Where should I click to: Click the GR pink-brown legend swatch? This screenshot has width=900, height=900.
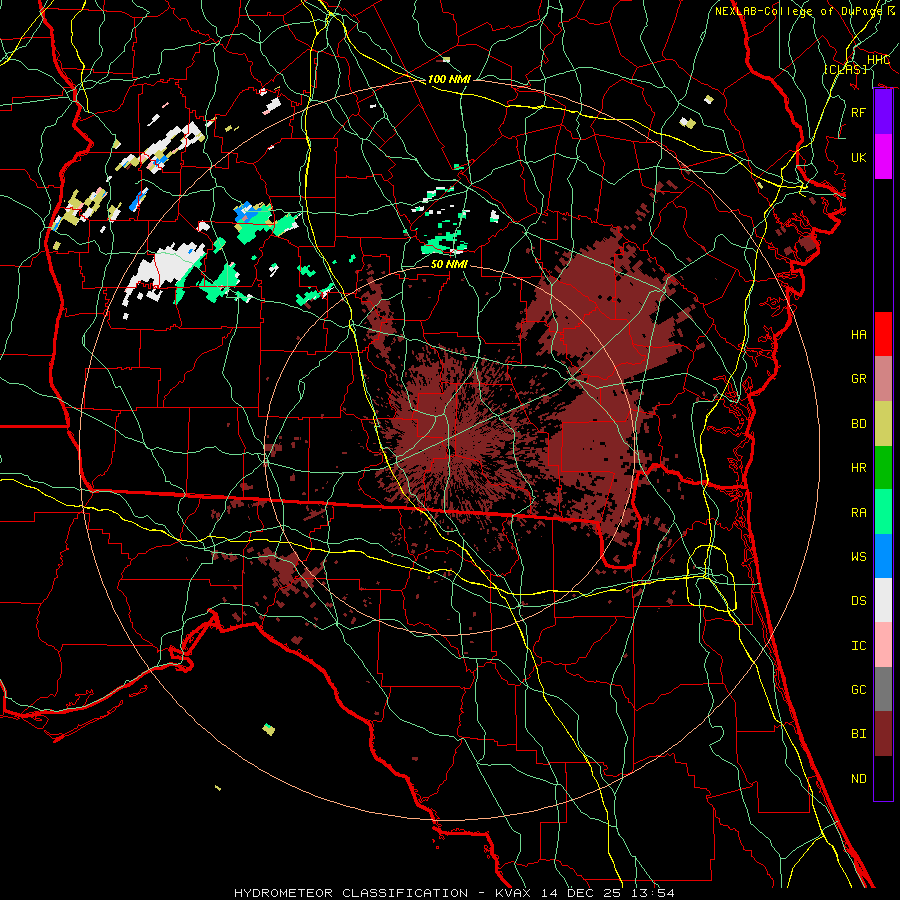point(883,378)
